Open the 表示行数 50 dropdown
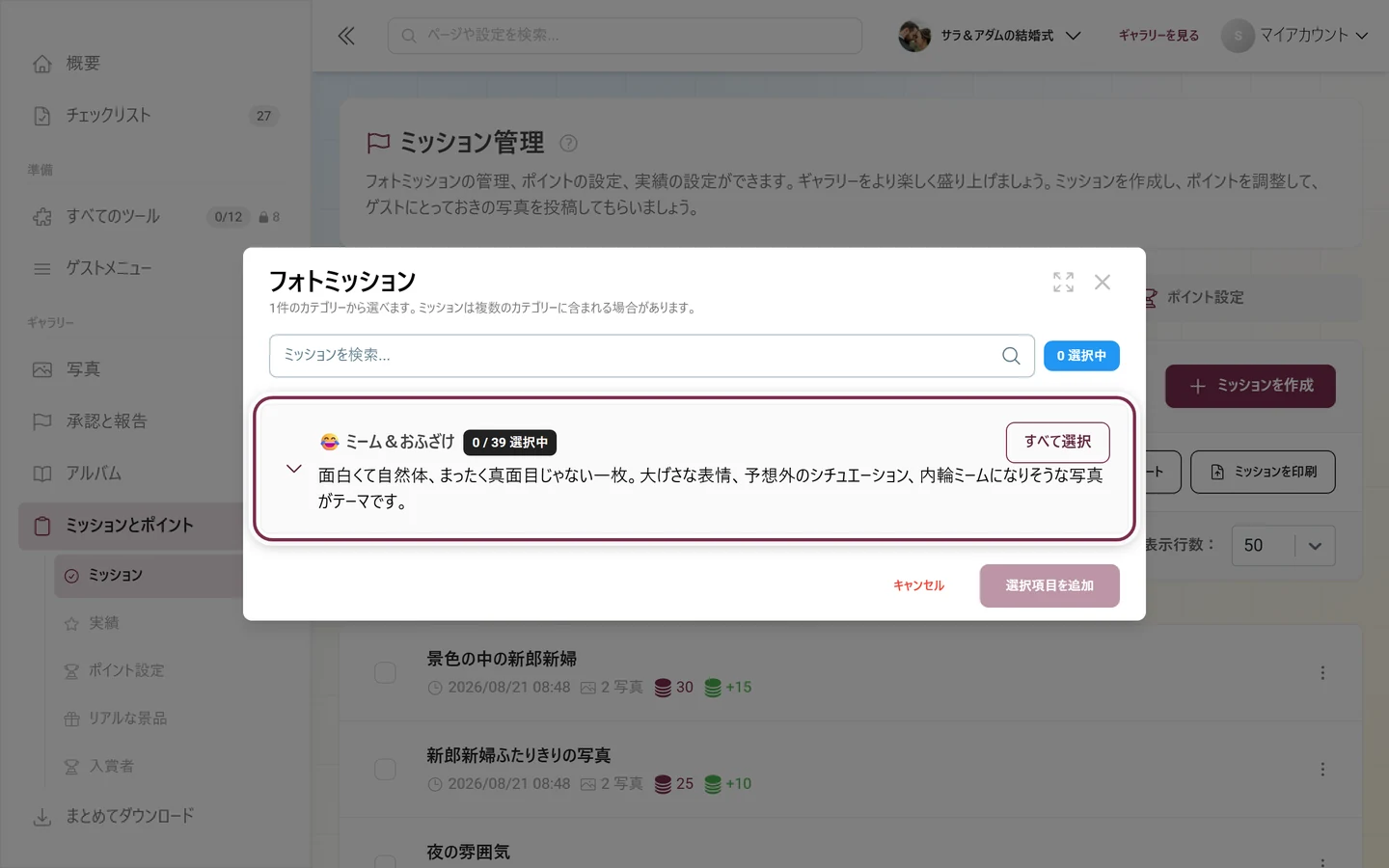 coord(1283,546)
